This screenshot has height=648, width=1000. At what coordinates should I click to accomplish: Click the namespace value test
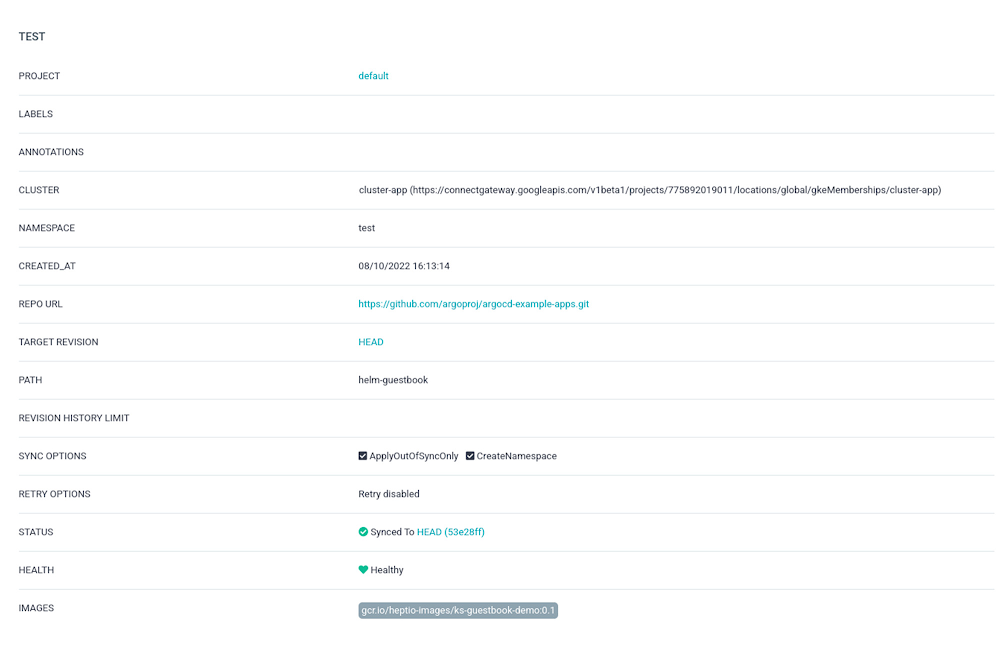(367, 228)
